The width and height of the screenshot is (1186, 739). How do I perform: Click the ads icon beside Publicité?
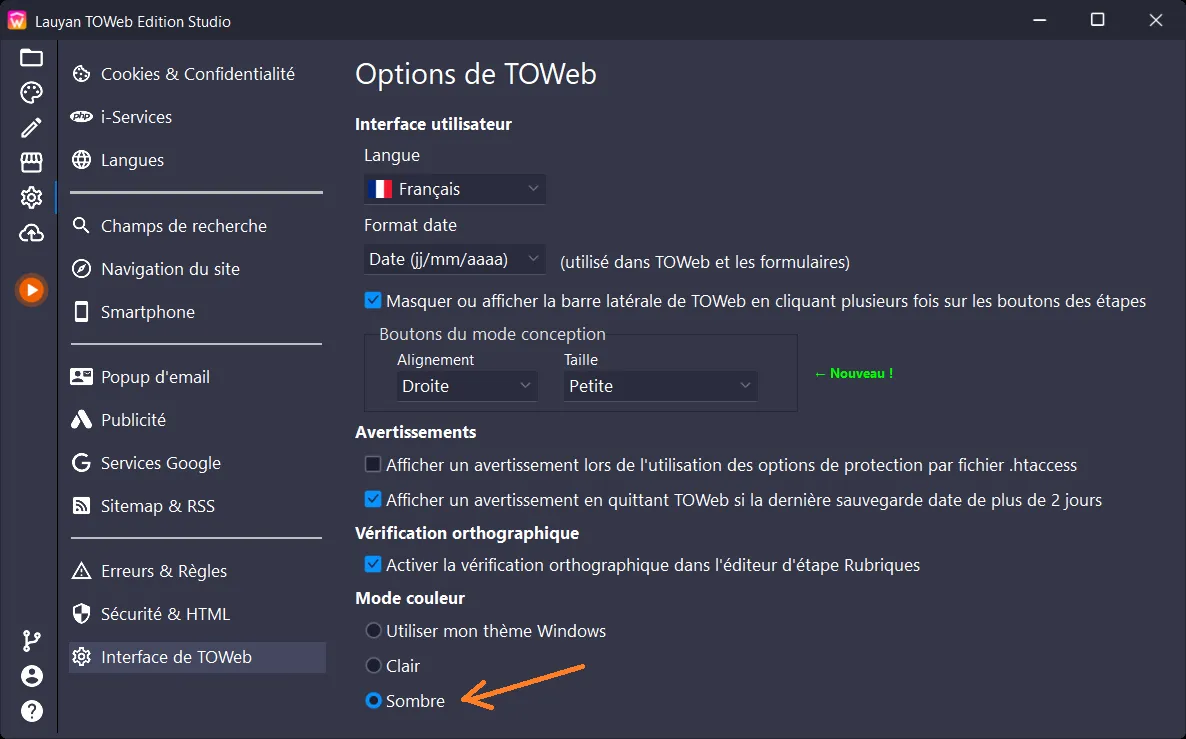pyautogui.click(x=81, y=419)
